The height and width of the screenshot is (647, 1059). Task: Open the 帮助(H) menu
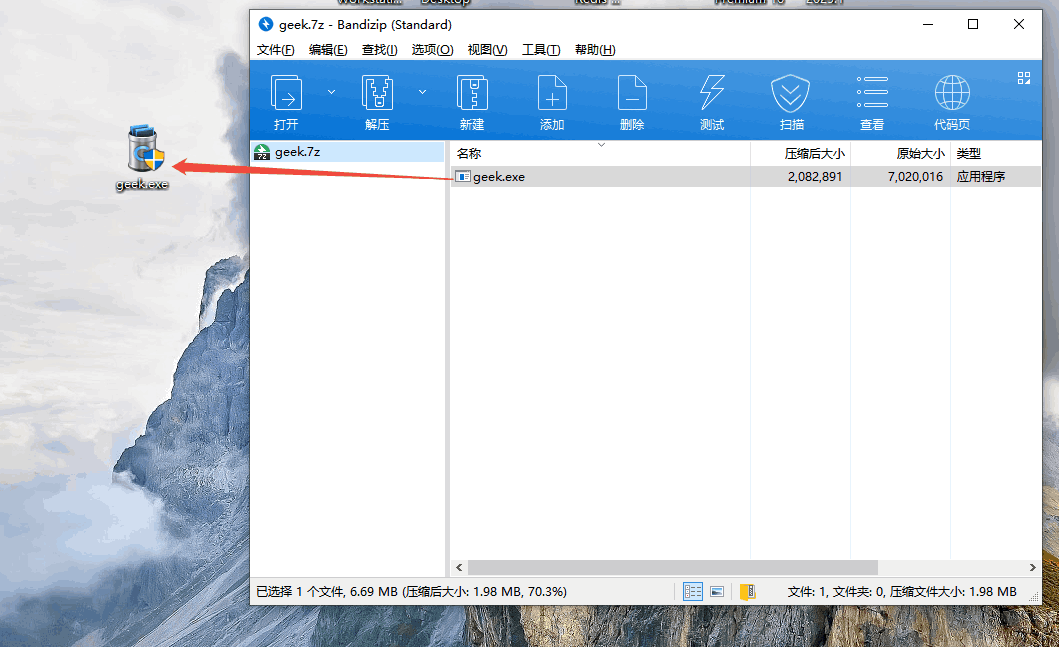pyautogui.click(x=595, y=49)
